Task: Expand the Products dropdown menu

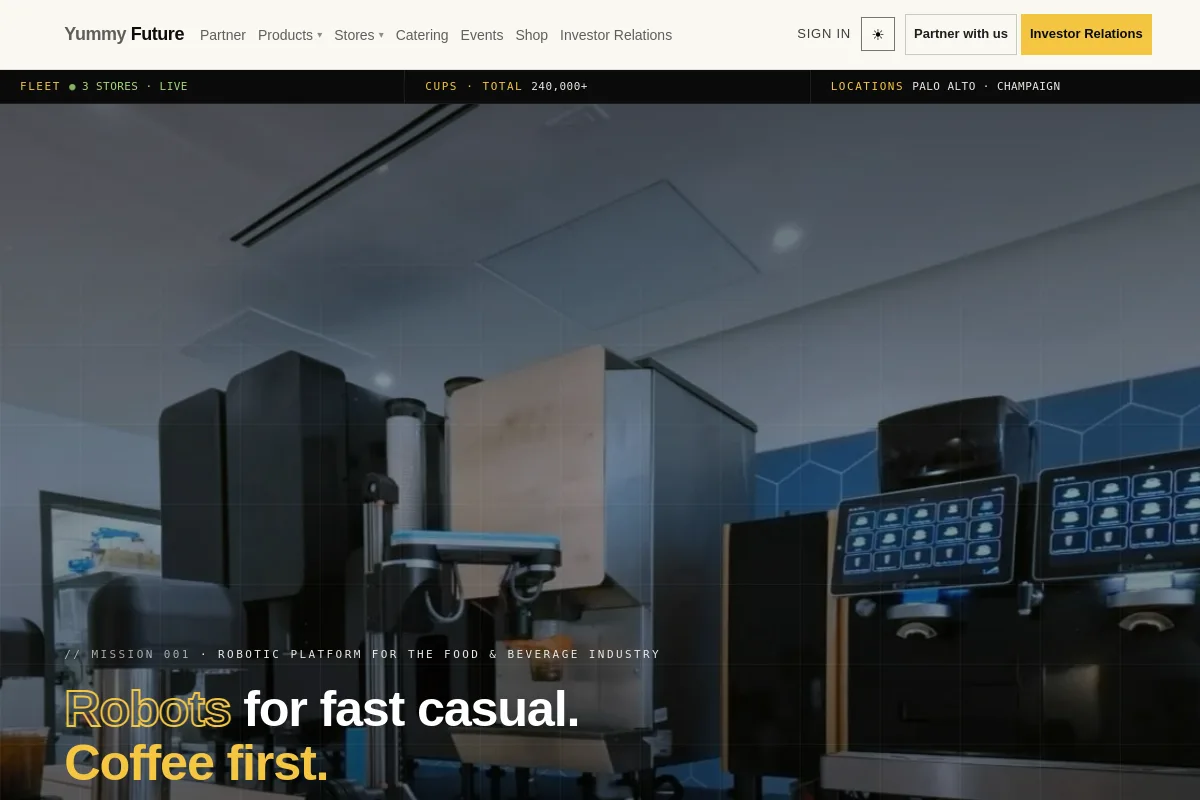Action: (290, 35)
